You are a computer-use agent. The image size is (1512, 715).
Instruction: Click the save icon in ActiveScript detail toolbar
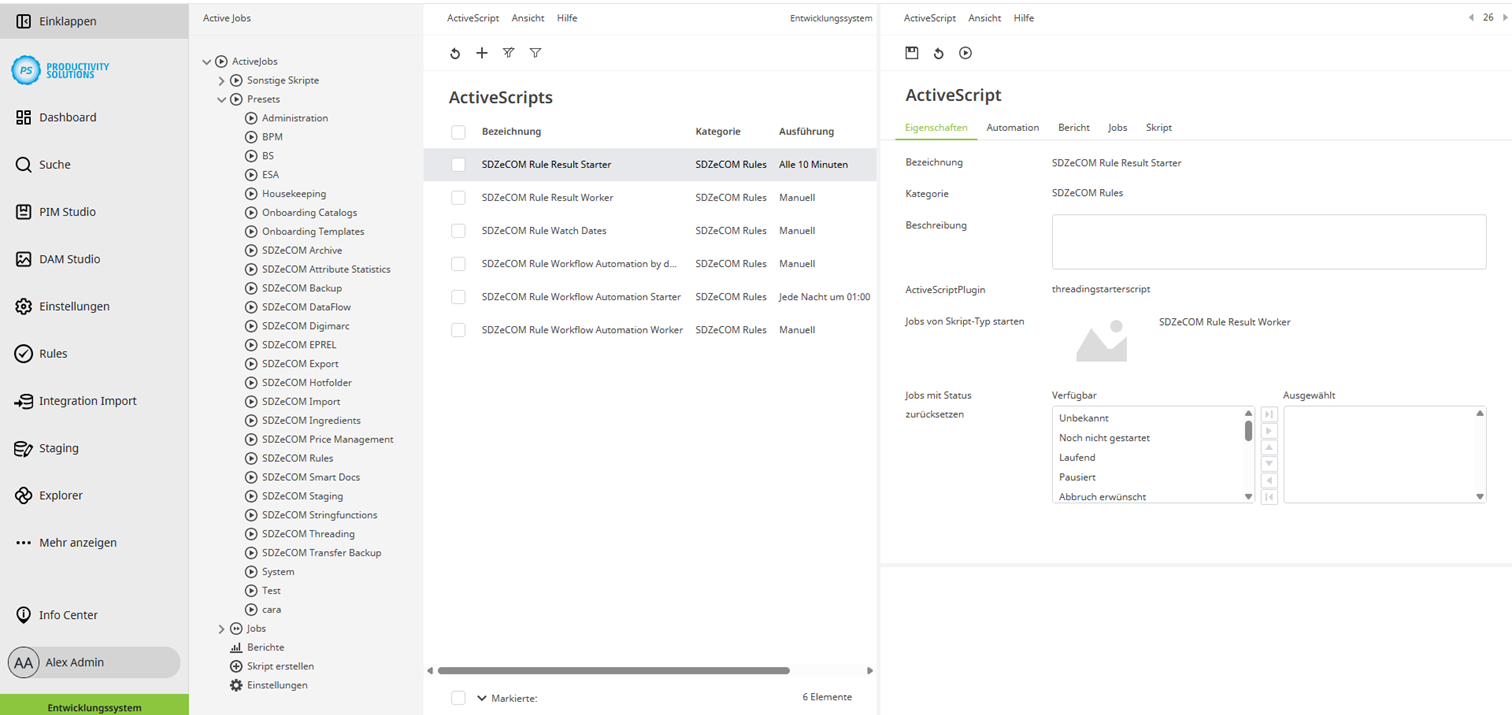click(x=912, y=53)
